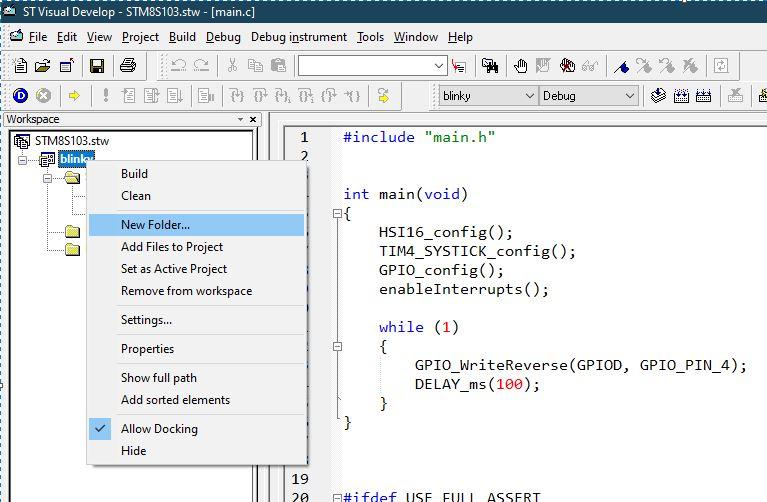Click the grey swap arrows icon
The height and width of the screenshot is (502, 767).
(721, 66)
